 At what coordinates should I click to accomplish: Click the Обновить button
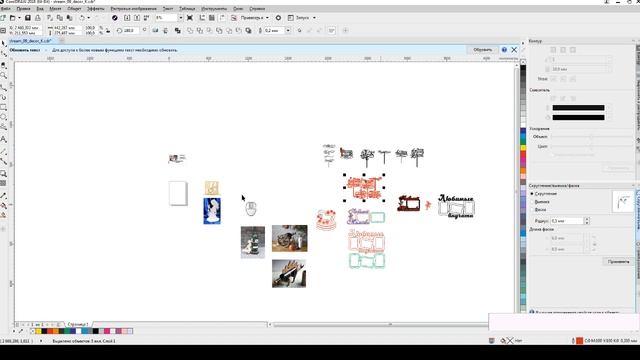click(x=482, y=50)
